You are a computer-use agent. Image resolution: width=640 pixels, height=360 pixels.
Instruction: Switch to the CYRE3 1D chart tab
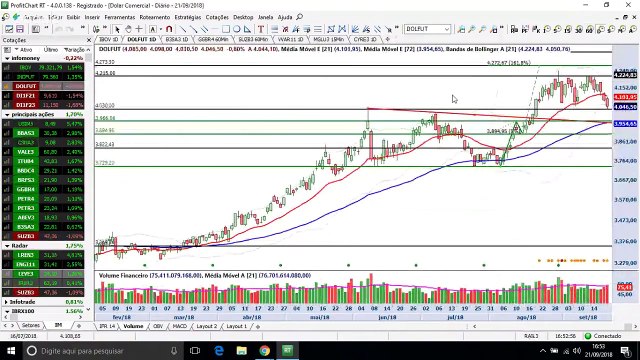pos(364,40)
